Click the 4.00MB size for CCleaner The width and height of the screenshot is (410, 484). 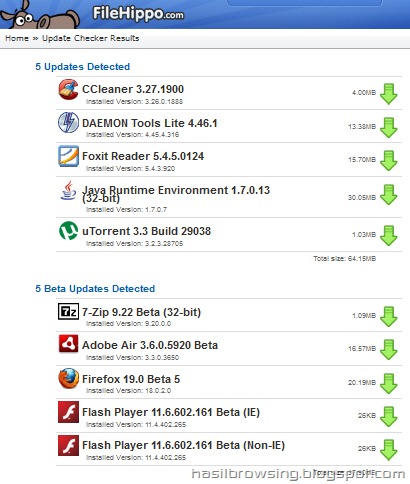[x=364, y=92]
